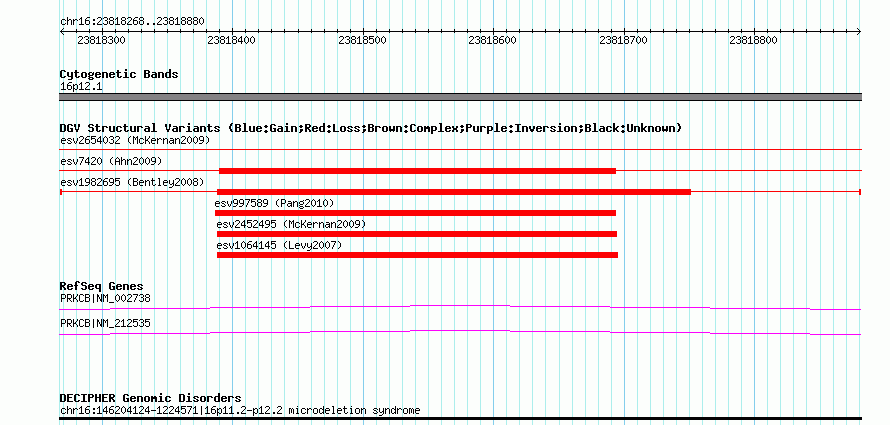
Task: Select the RefSeq Genes track heading
Action: click(102, 286)
